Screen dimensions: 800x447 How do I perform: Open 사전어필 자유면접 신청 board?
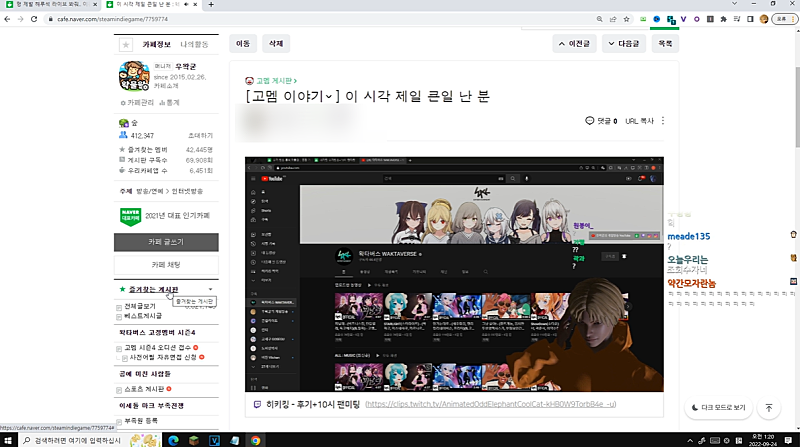(x=163, y=357)
